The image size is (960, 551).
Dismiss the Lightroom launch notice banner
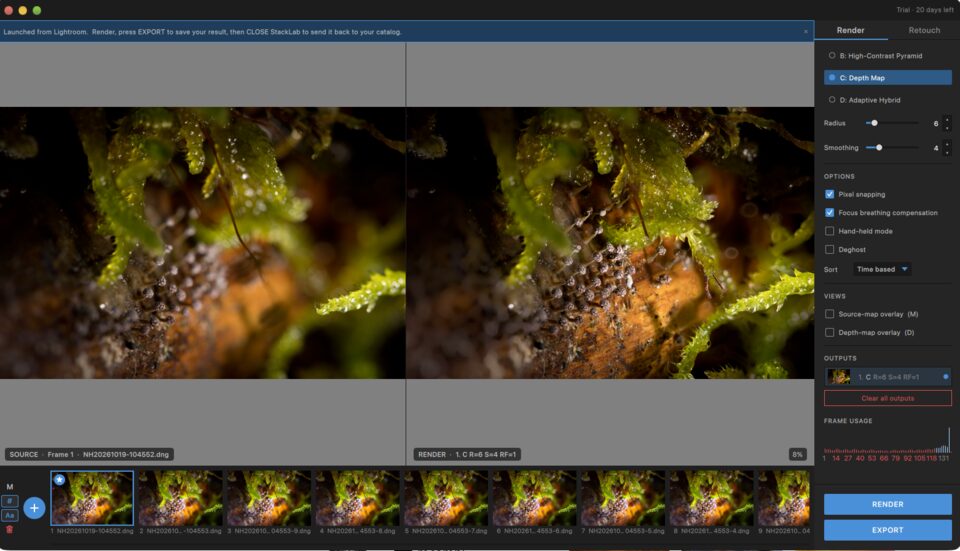[x=806, y=32]
